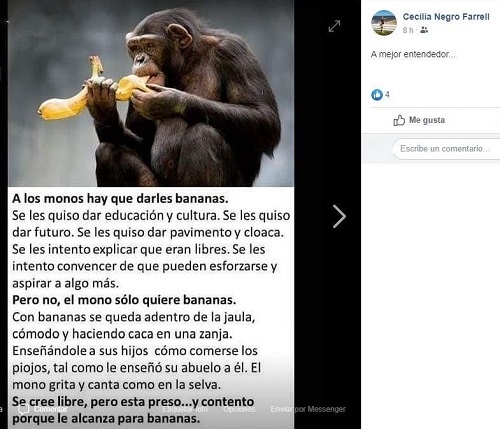Viewport: 500px width, 429px height.
Task: Click the chimpanzee eating banana photo
Action: coord(151,93)
